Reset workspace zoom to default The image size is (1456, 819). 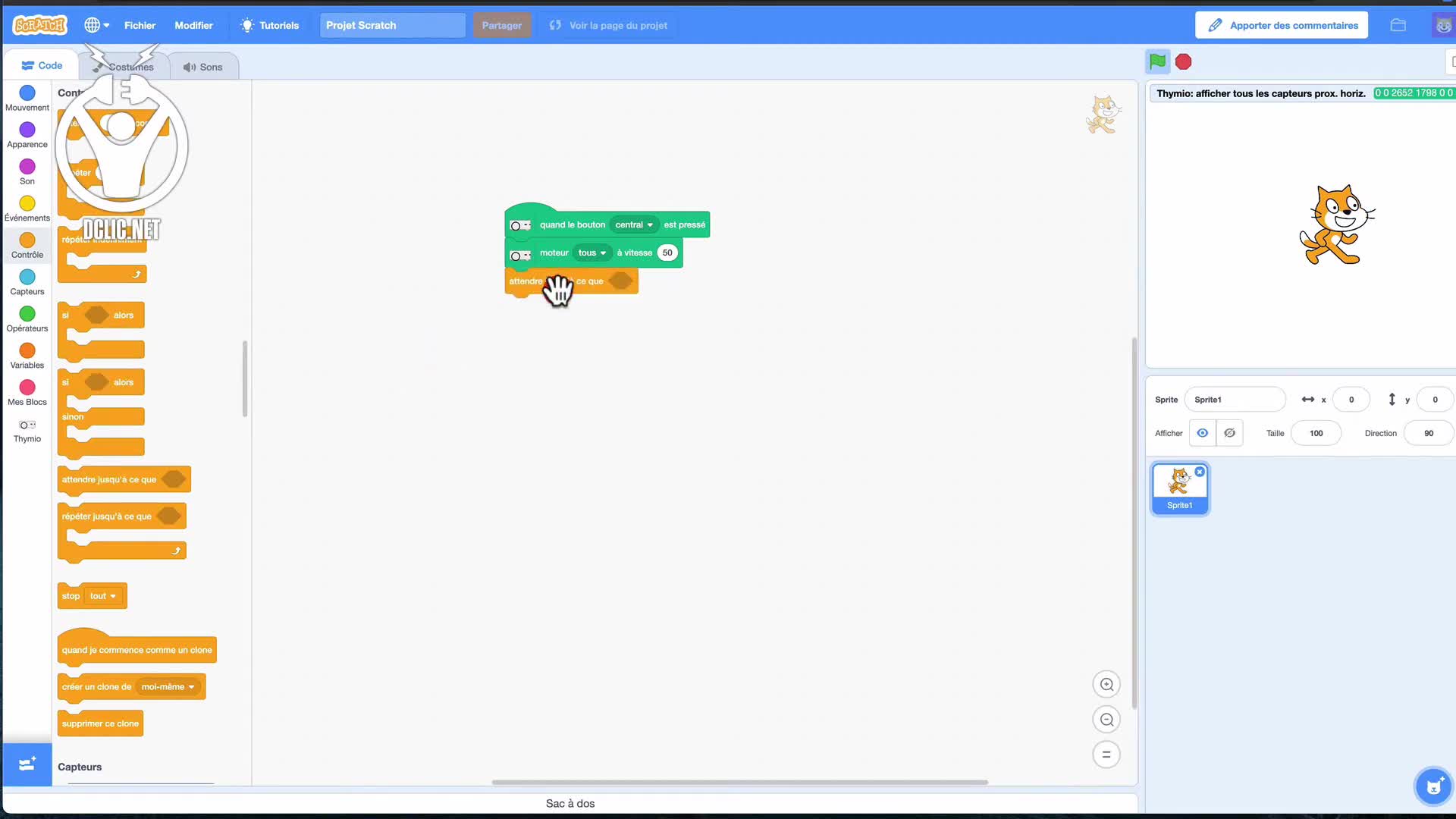(1106, 755)
